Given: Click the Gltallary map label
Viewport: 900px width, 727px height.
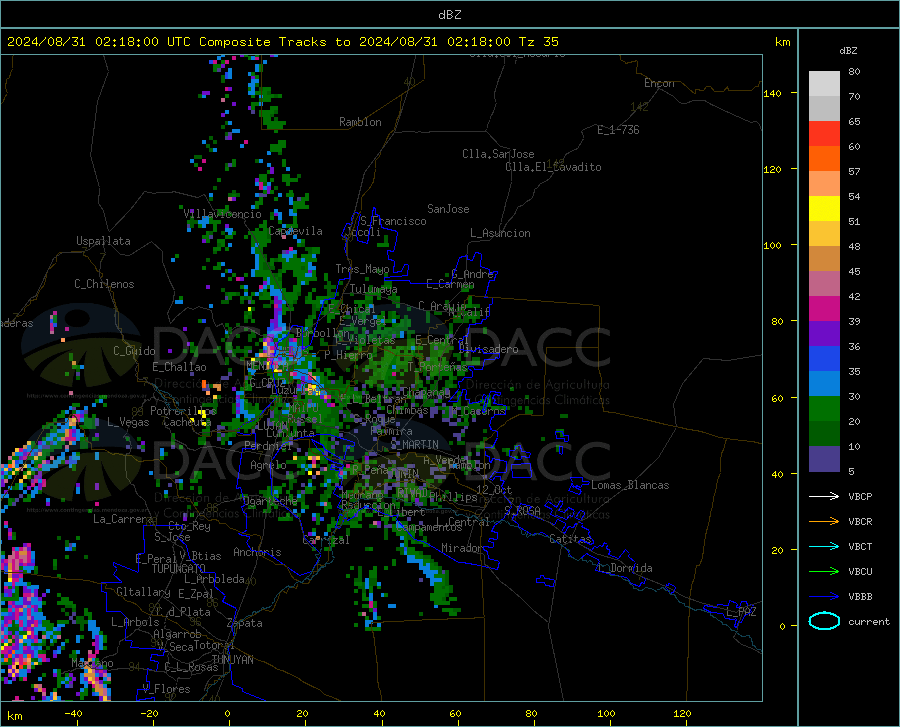Looking at the screenshot, I should (143, 592).
